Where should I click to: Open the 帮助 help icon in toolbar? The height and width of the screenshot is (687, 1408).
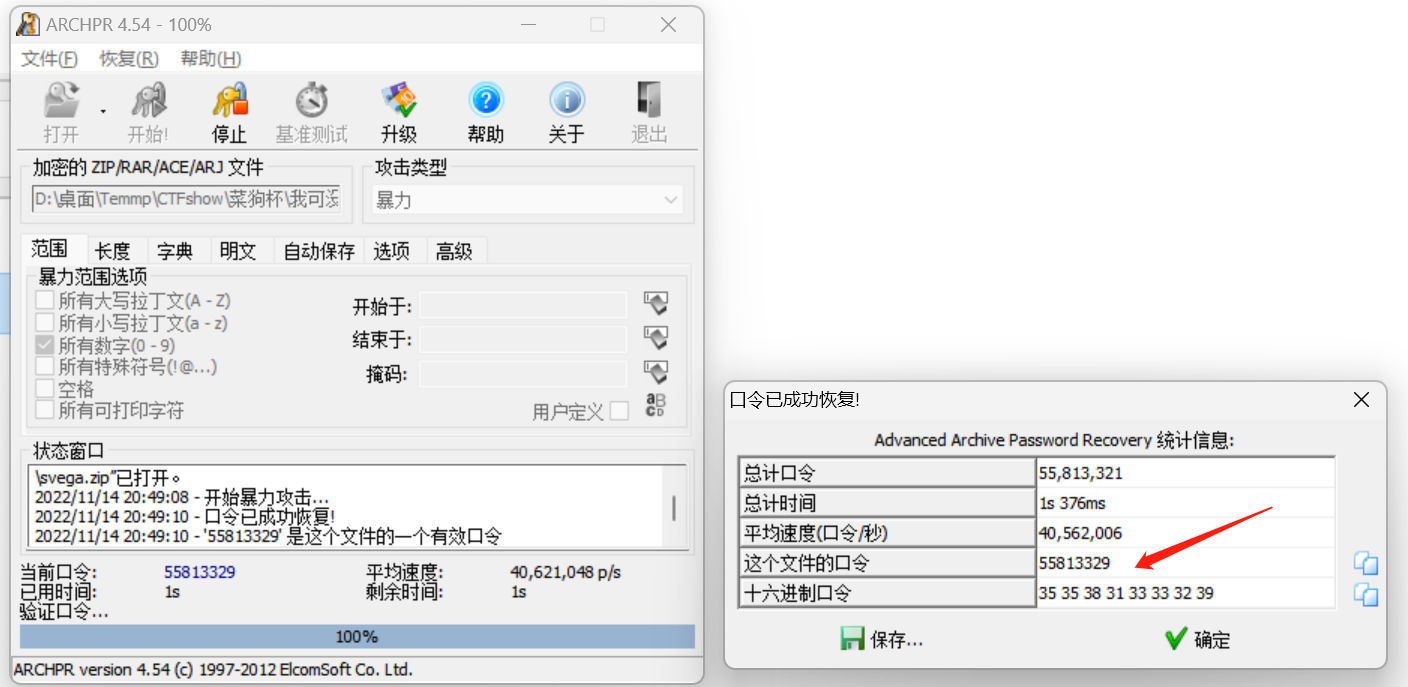coord(485,101)
